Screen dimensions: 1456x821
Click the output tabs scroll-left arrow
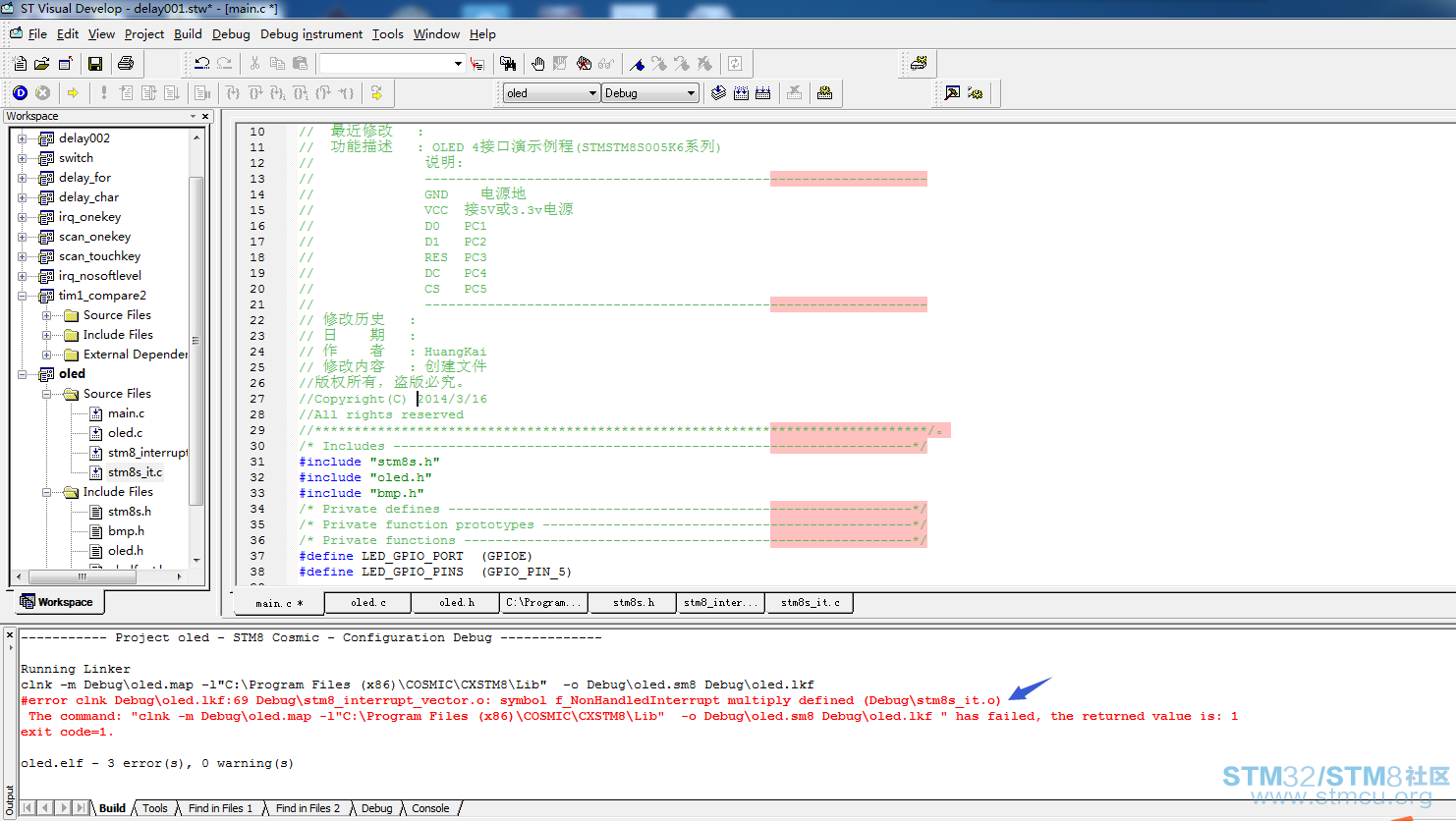[x=44, y=808]
